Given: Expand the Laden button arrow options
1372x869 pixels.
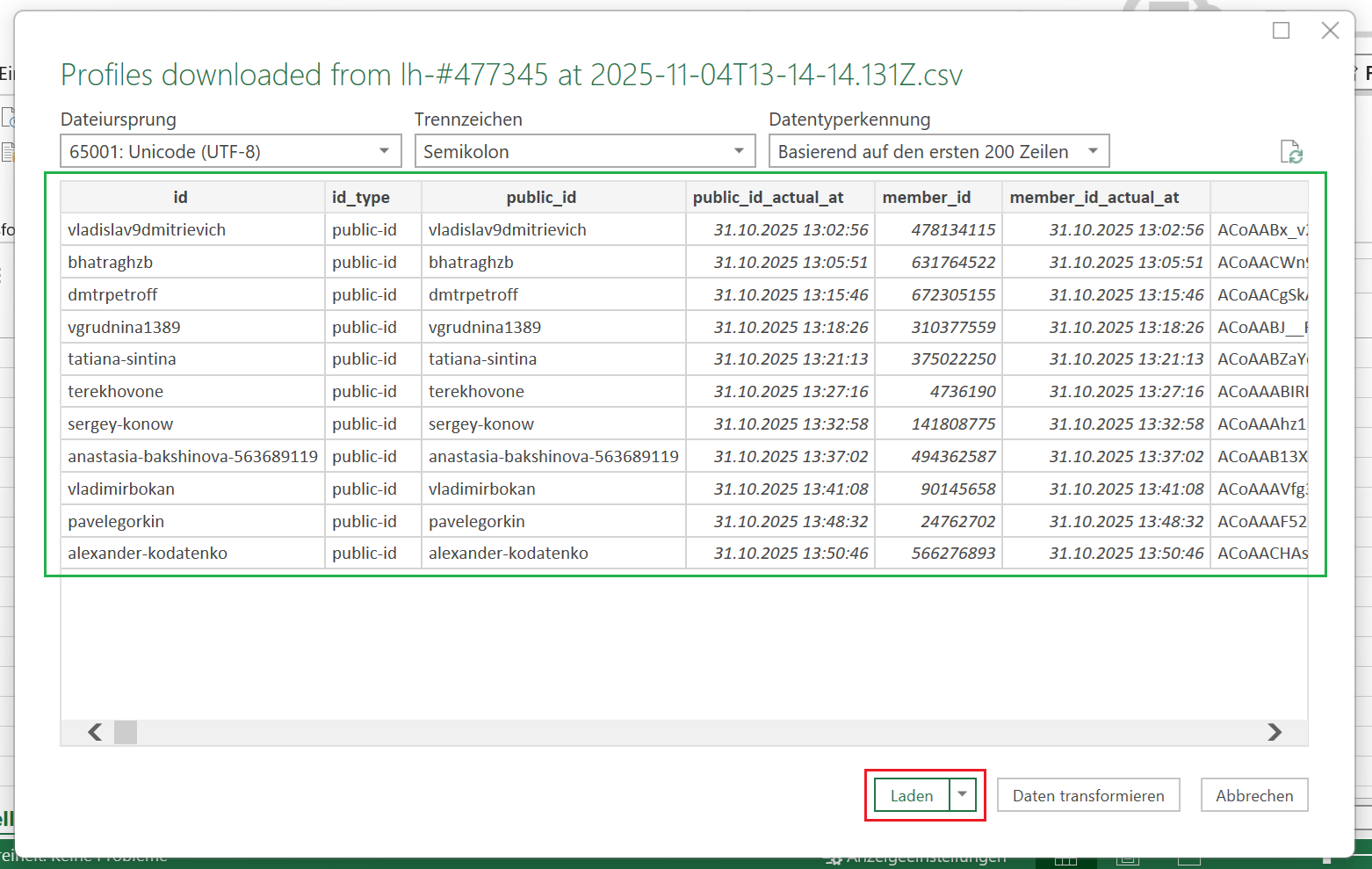Looking at the screenshot, I should [963, 794].
